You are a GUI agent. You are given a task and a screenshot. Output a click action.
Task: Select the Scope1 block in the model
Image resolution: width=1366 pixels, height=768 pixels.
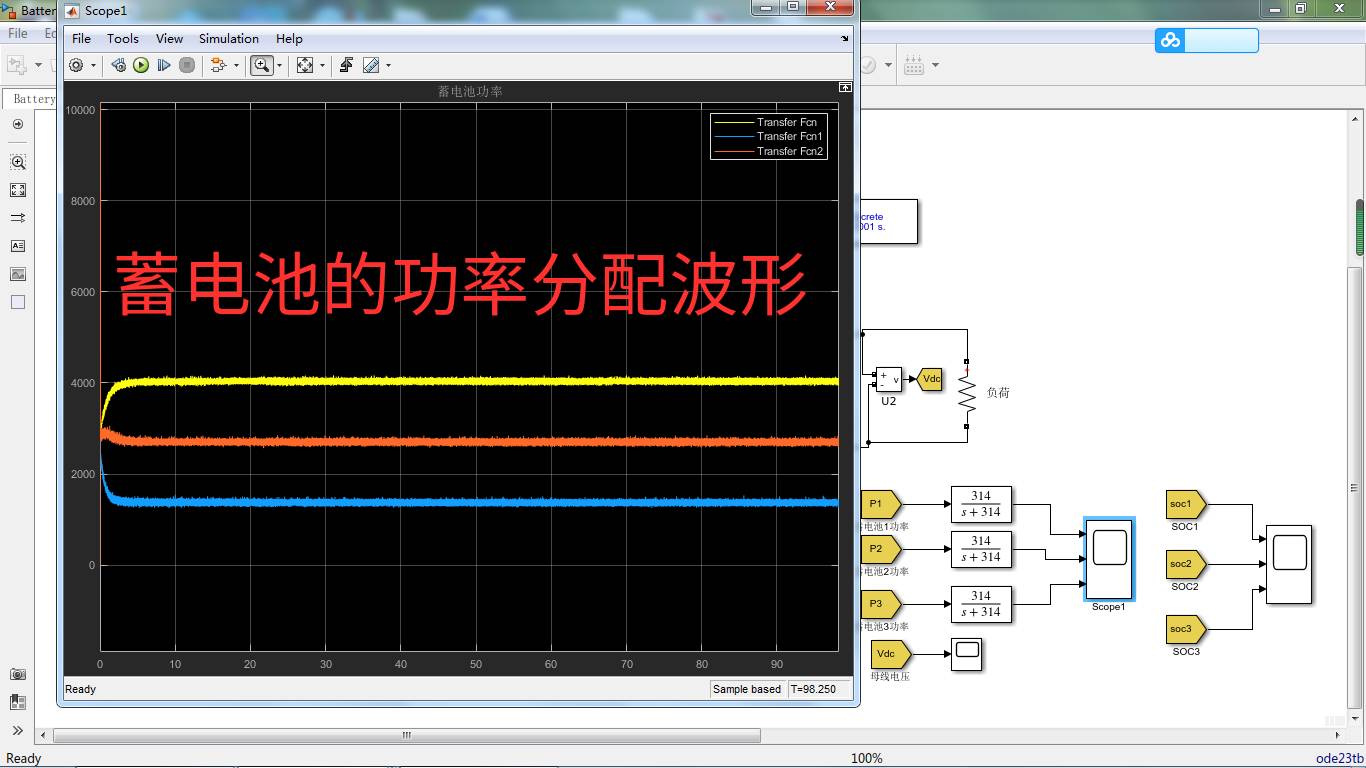click(x=1109, y=559)
